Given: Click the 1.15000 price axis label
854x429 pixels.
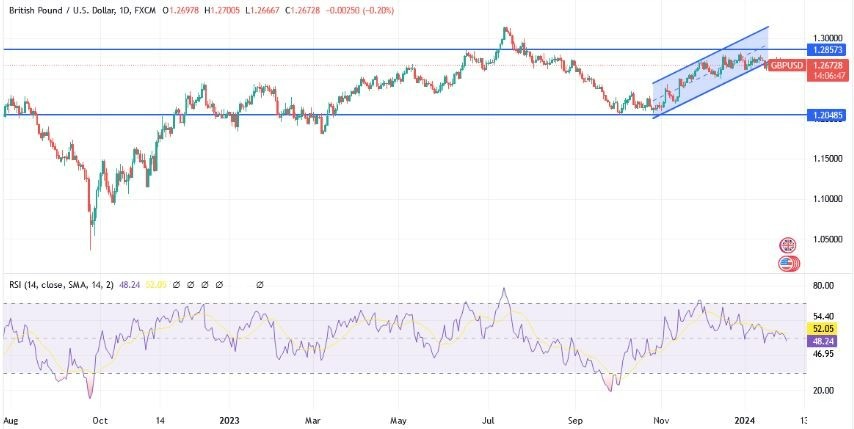Looking at the screenshot, I should coord(827,158).
